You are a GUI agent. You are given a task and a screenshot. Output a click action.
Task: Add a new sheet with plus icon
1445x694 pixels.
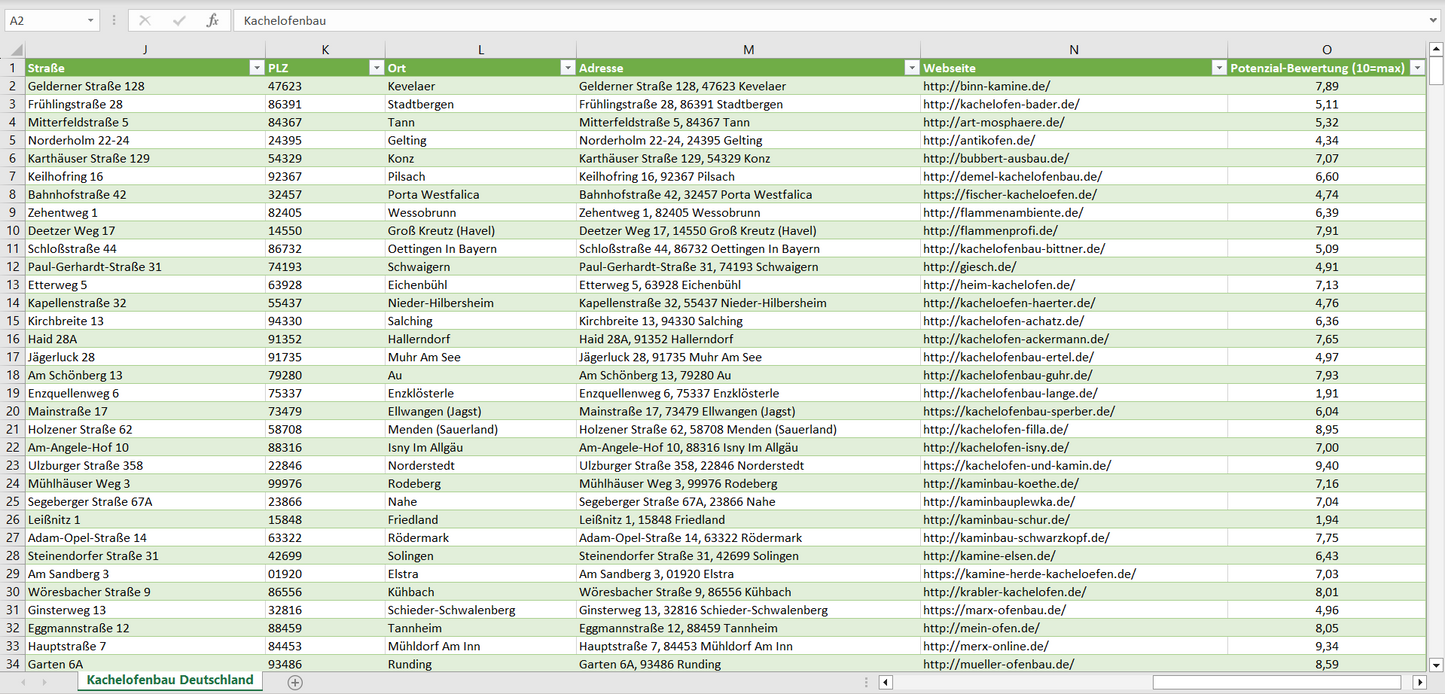tap(295, 682)
